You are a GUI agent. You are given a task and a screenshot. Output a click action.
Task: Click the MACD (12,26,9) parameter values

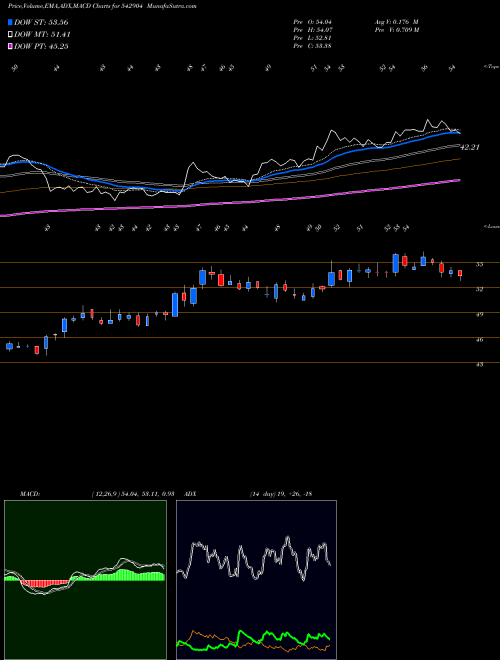(x=133, y=494)
